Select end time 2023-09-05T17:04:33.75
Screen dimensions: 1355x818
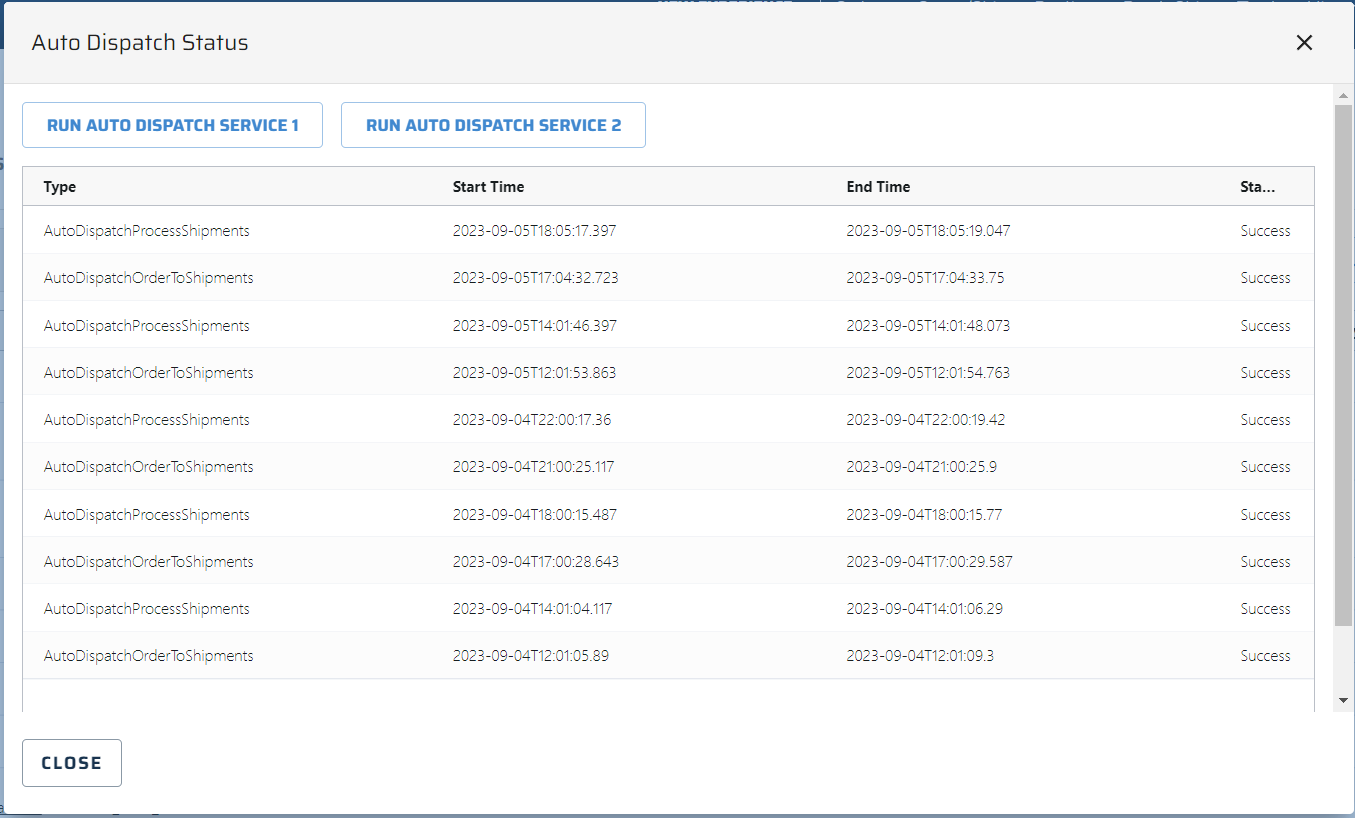click(x=925, y=278)
